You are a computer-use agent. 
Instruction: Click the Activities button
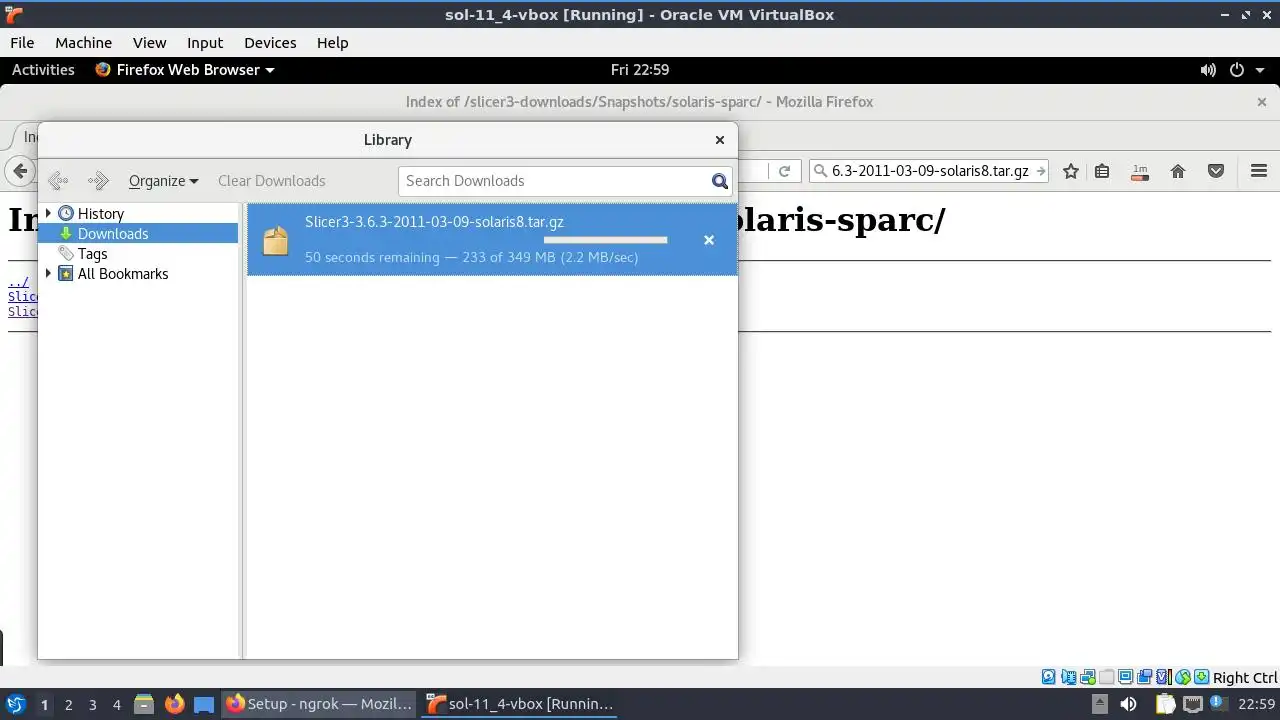(43, 70)
